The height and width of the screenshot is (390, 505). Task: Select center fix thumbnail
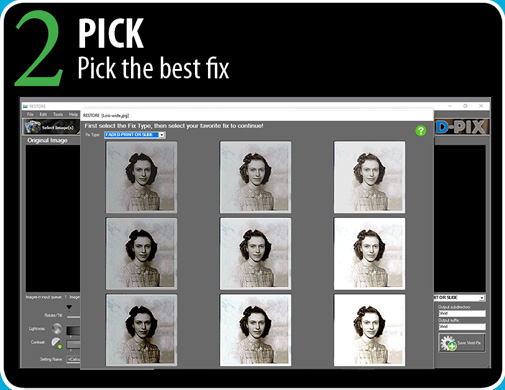coord(255,254)
